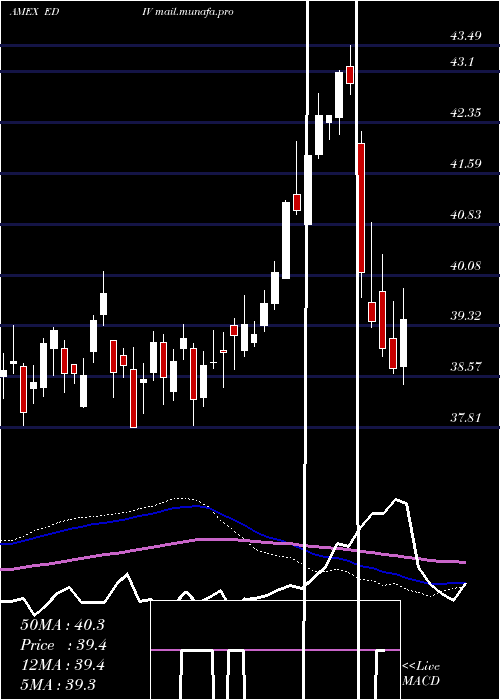The height and width of the screenshot is (700, 500).
Task: Click the 42.35 price level label
Action: click(x=466, y=112)
